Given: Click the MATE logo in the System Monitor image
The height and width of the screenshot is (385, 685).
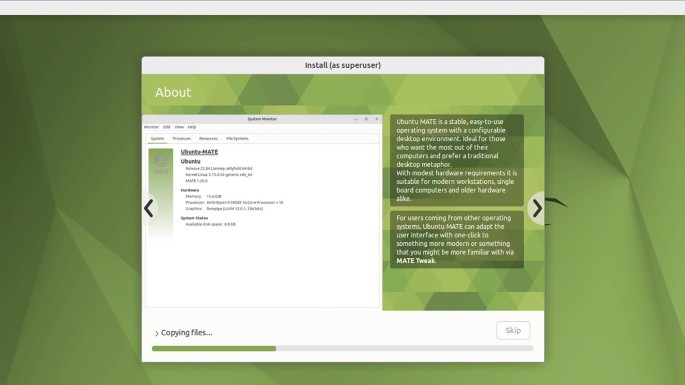Looking at the screenshot, I should tap(161, 164).
